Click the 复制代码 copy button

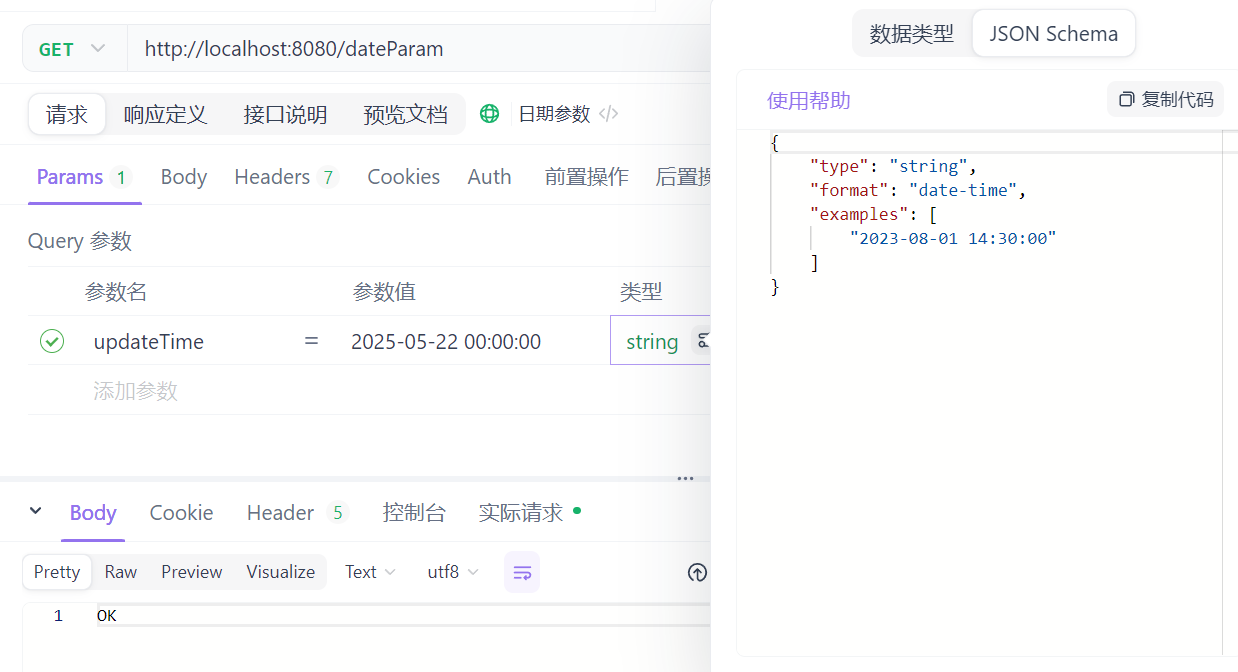(x=1166, y=99)
